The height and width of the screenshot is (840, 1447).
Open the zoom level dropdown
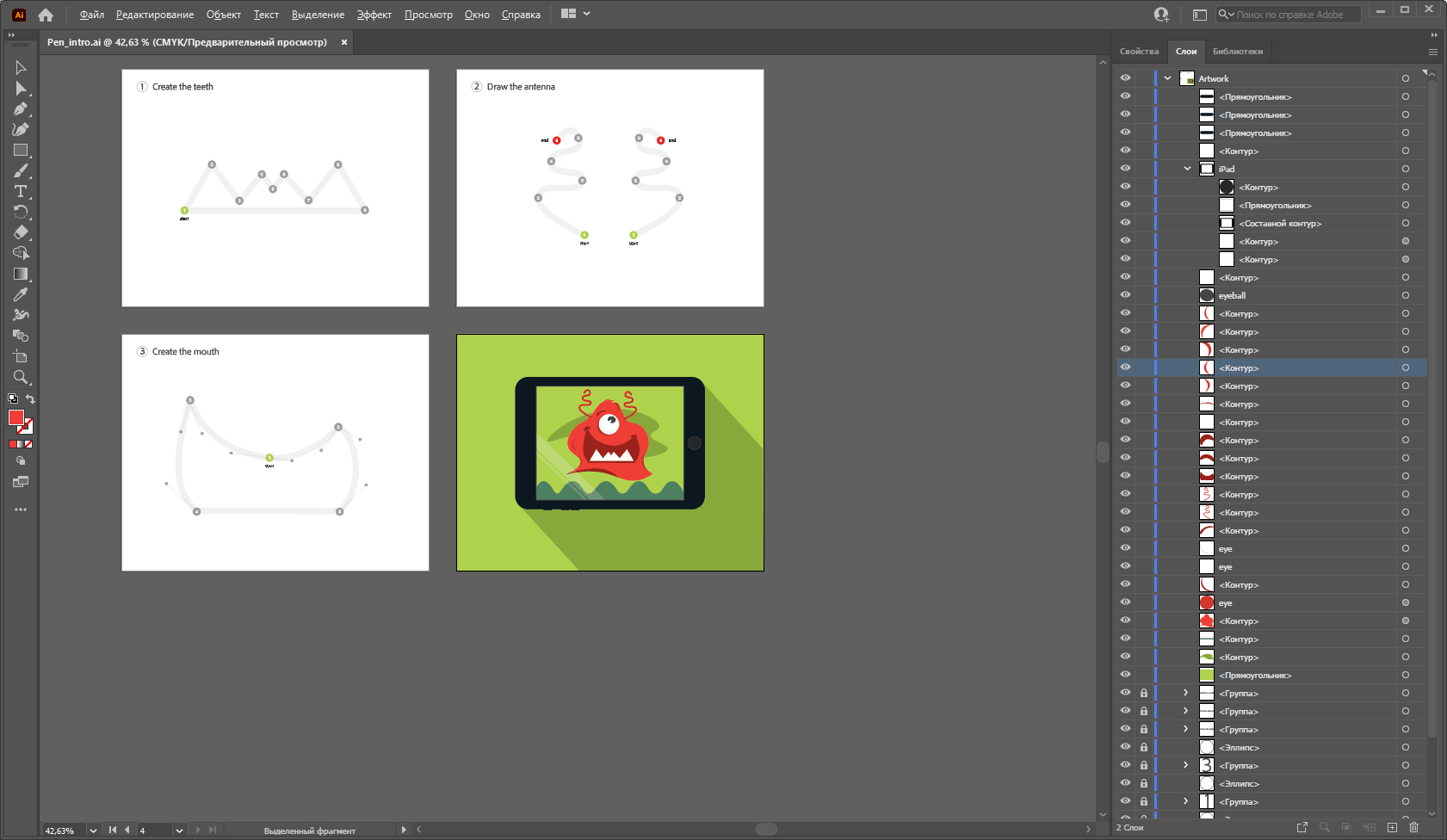tap(93, 831)
